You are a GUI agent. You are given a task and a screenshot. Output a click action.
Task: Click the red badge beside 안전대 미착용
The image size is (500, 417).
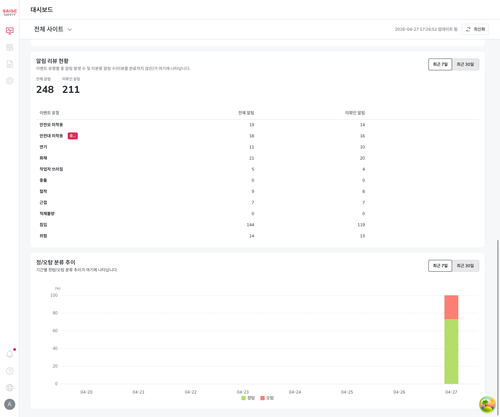73,136
